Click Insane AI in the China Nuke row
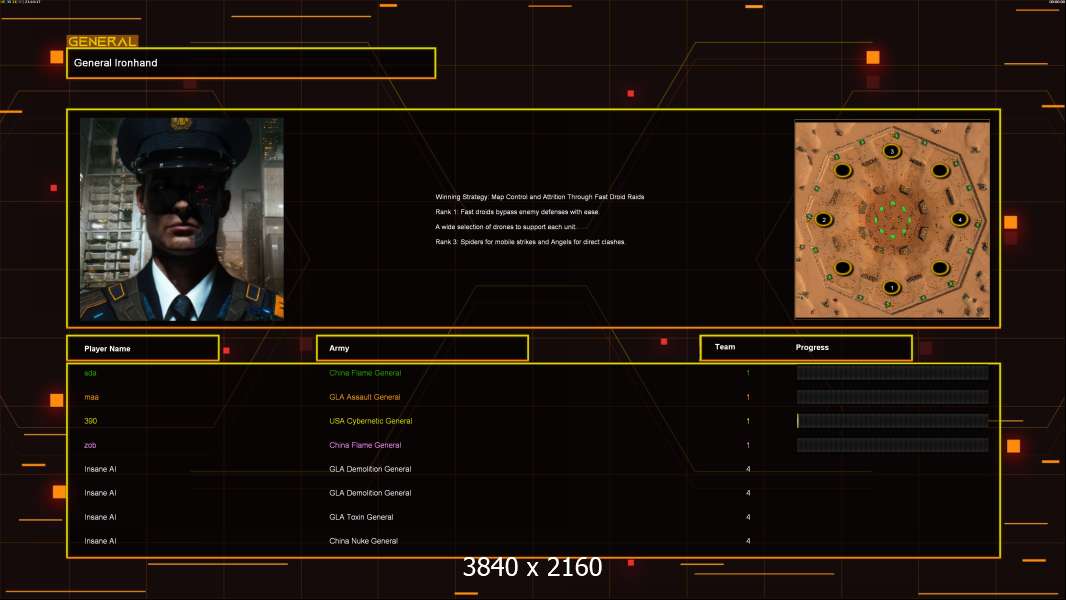This screenshot has width=1066, height=600. click(x=100, y=541)
